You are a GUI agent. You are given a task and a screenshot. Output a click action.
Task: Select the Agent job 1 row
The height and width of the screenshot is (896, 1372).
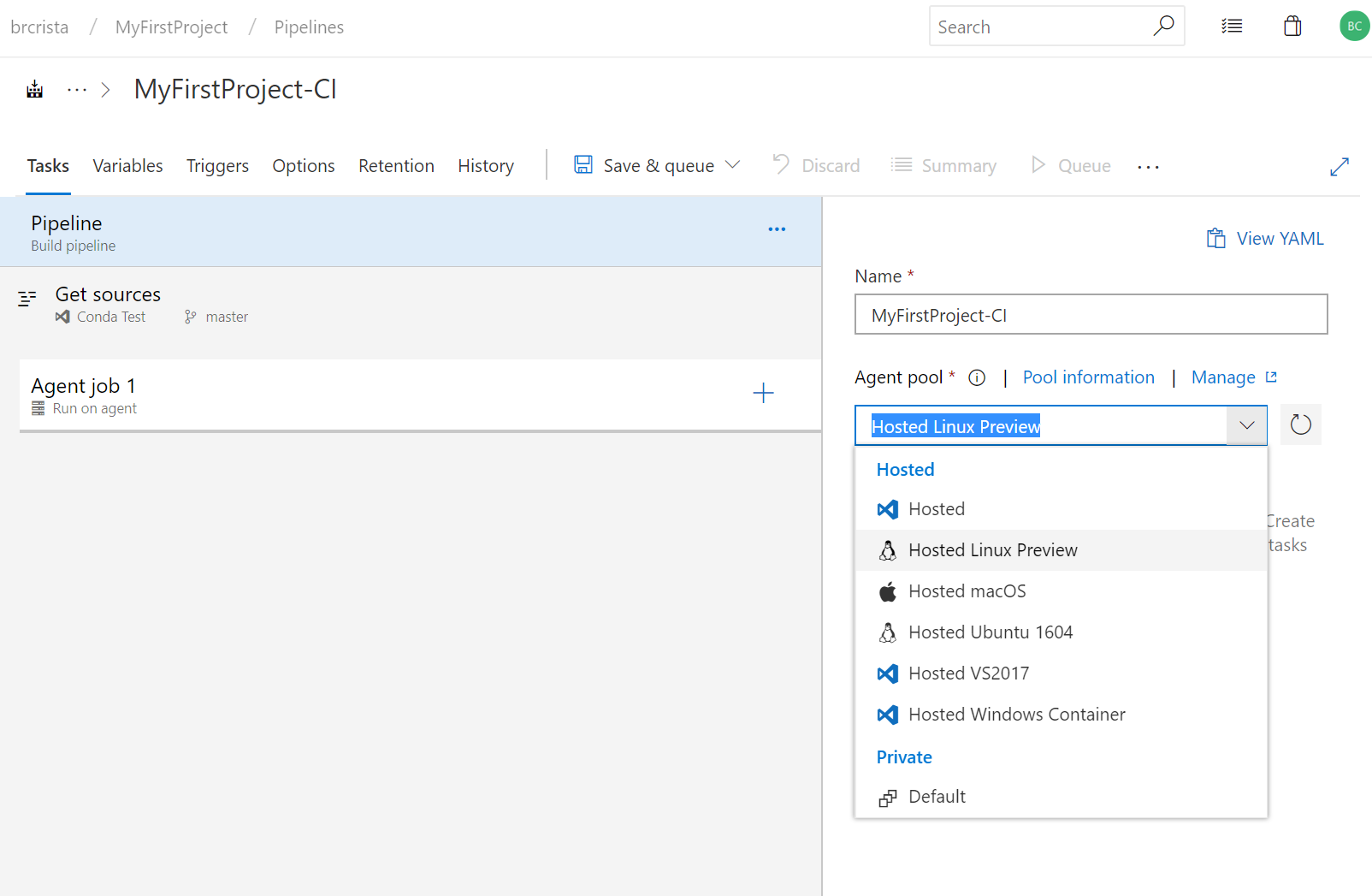419,395
